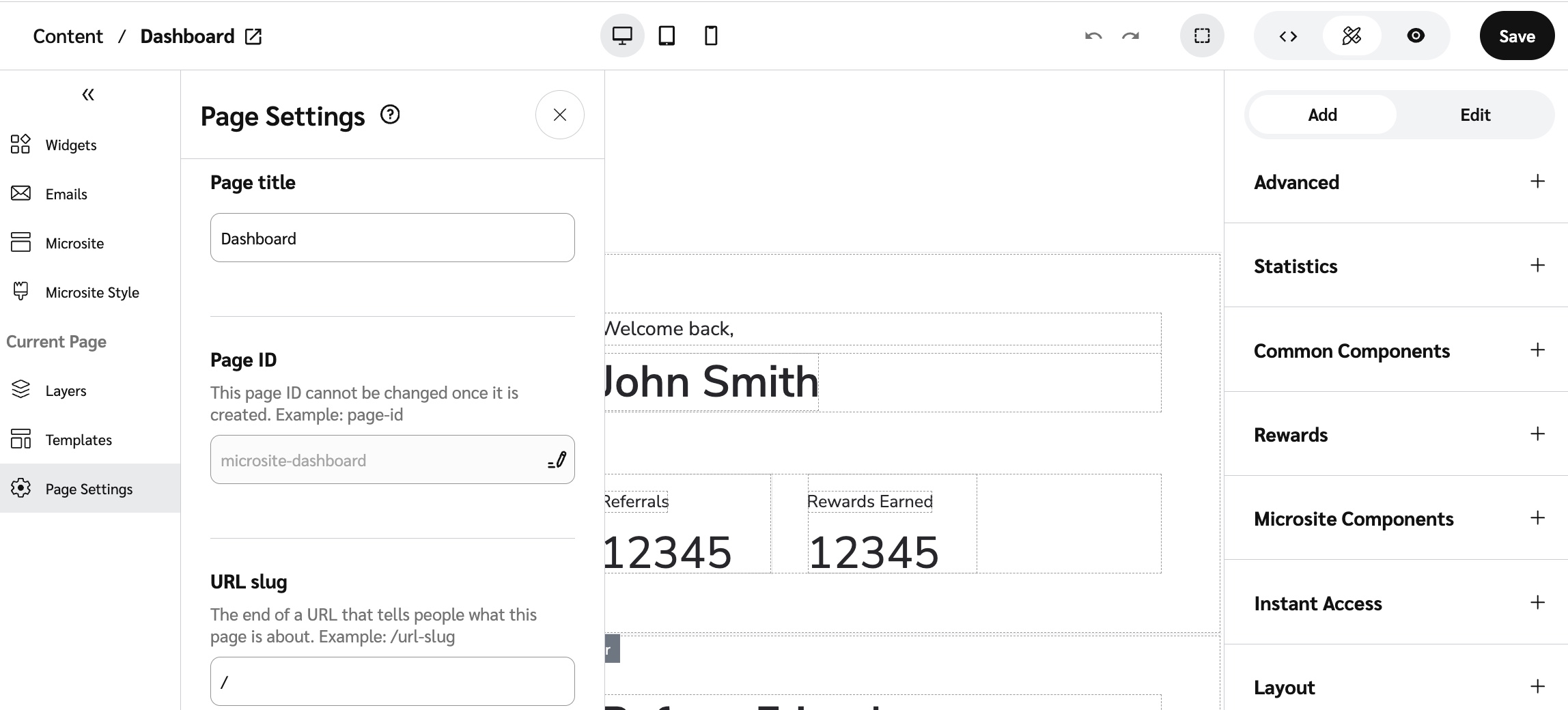1568x710 pixels.
Task: Toggle the preview eye icon
Action: pyautogui.click(x=1416, y=36)
